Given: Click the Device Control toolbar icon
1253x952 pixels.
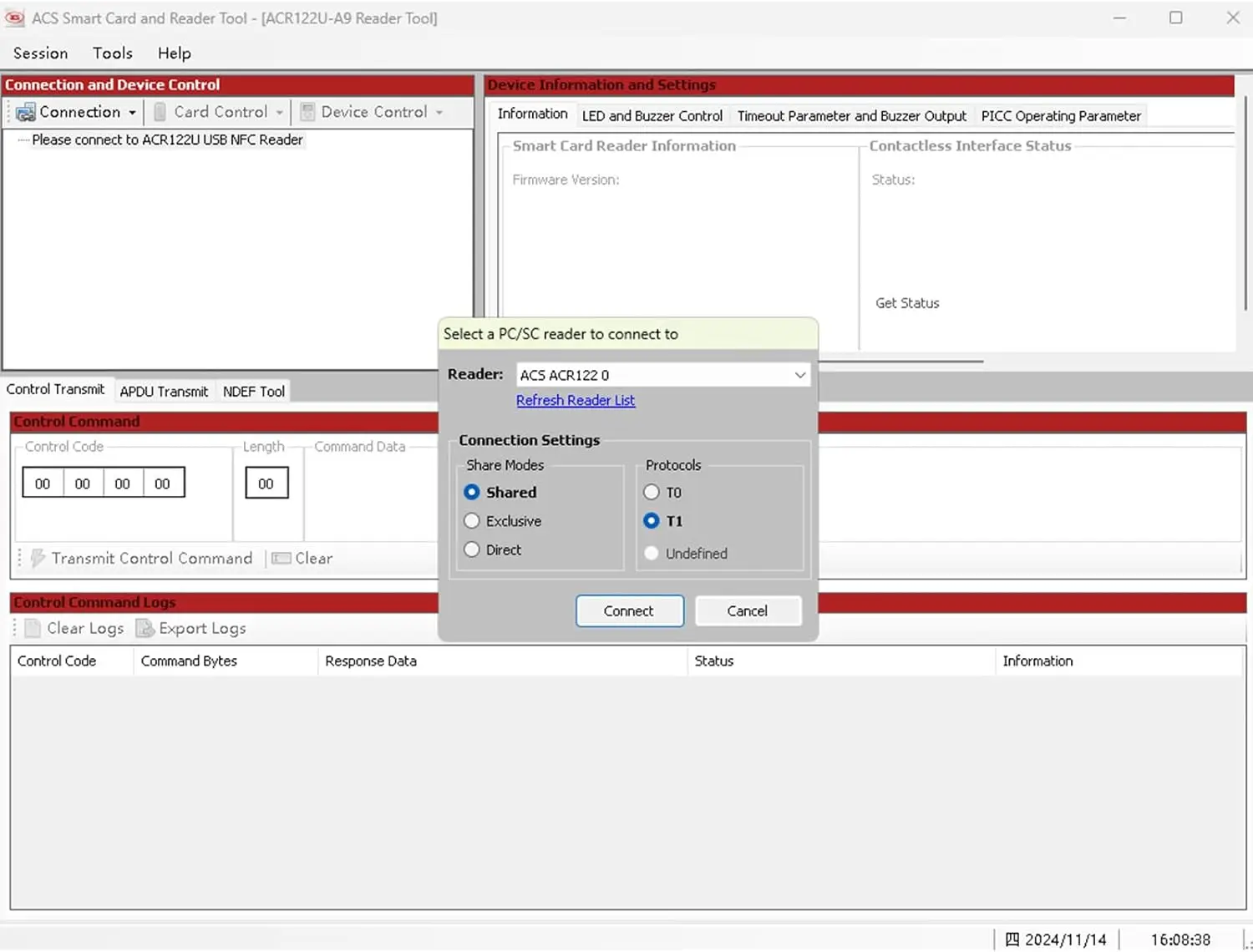Looking at the screenshot, I should click(307, 112).
